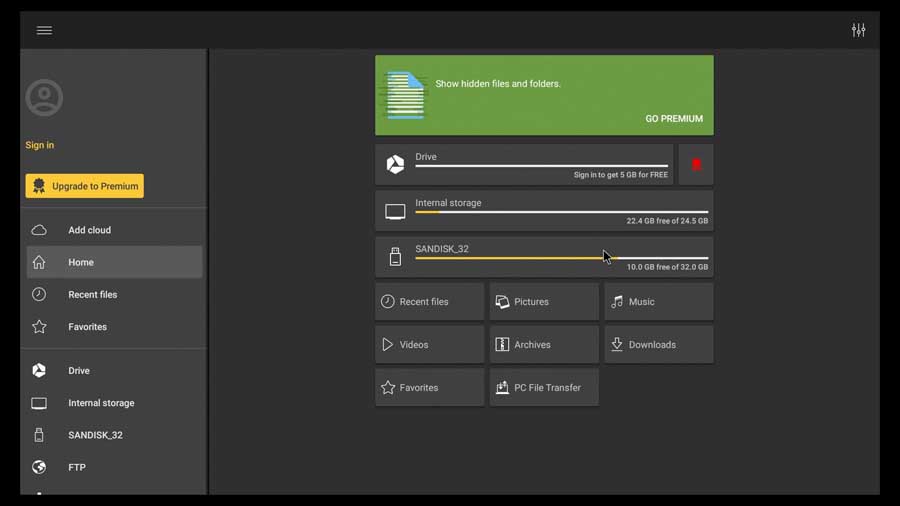
Task: Click the Pictures tile icon
Action: 502,302
